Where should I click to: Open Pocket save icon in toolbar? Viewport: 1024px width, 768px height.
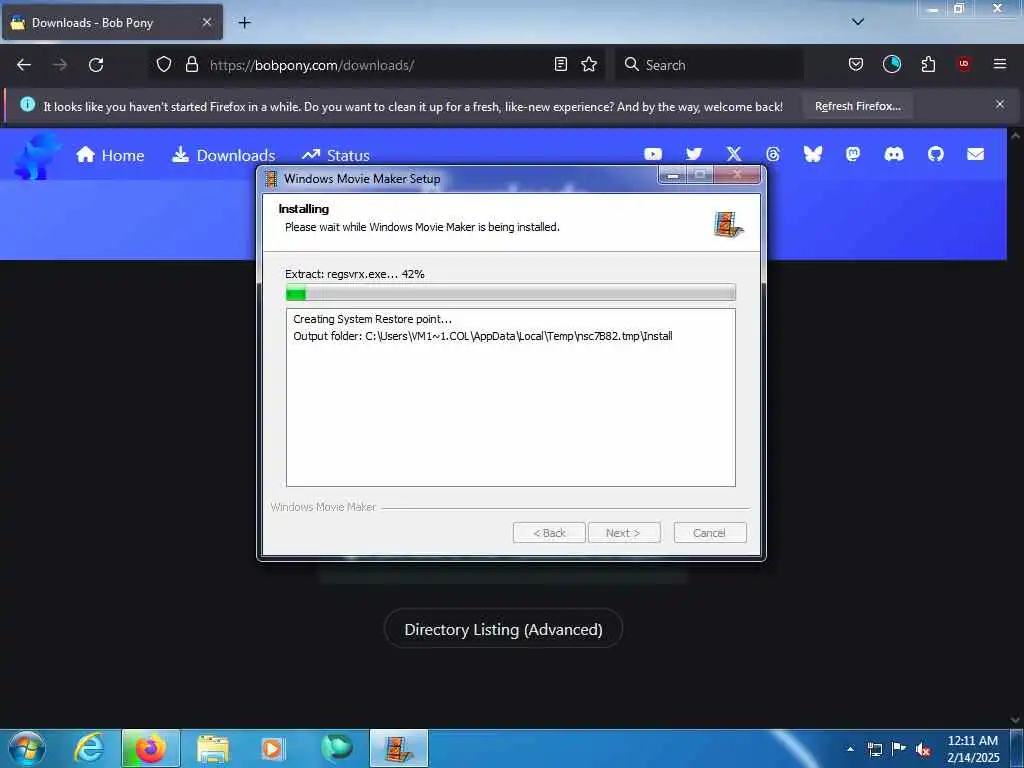tap(856, 64)
